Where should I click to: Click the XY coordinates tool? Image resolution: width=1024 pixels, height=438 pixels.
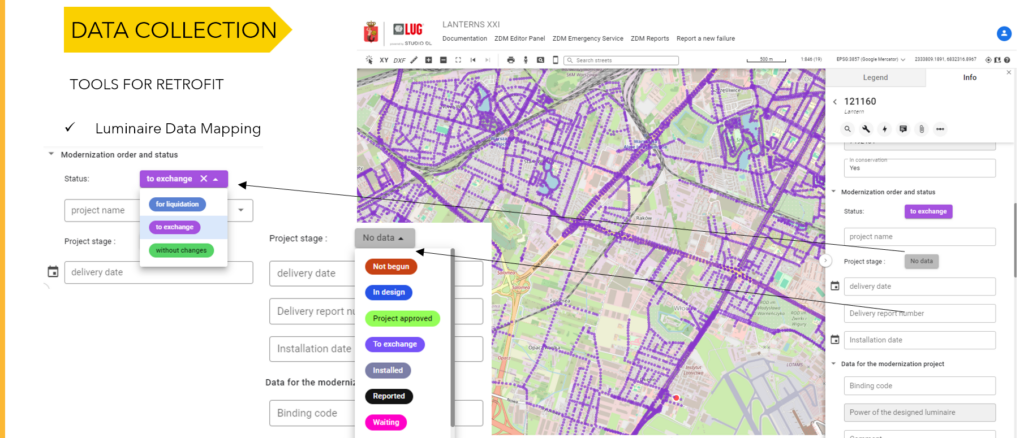pos(383,60)
